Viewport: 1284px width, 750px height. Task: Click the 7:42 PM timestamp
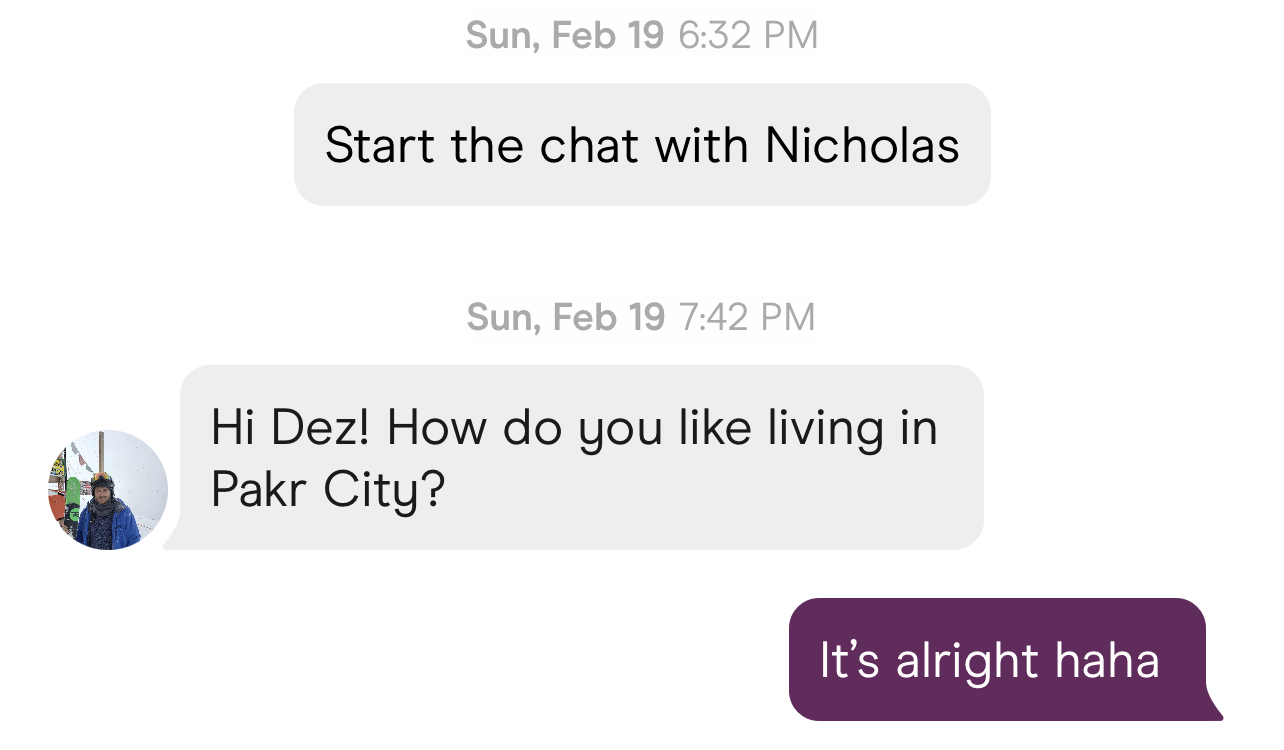pyautogui.click(x=747, y=318)
